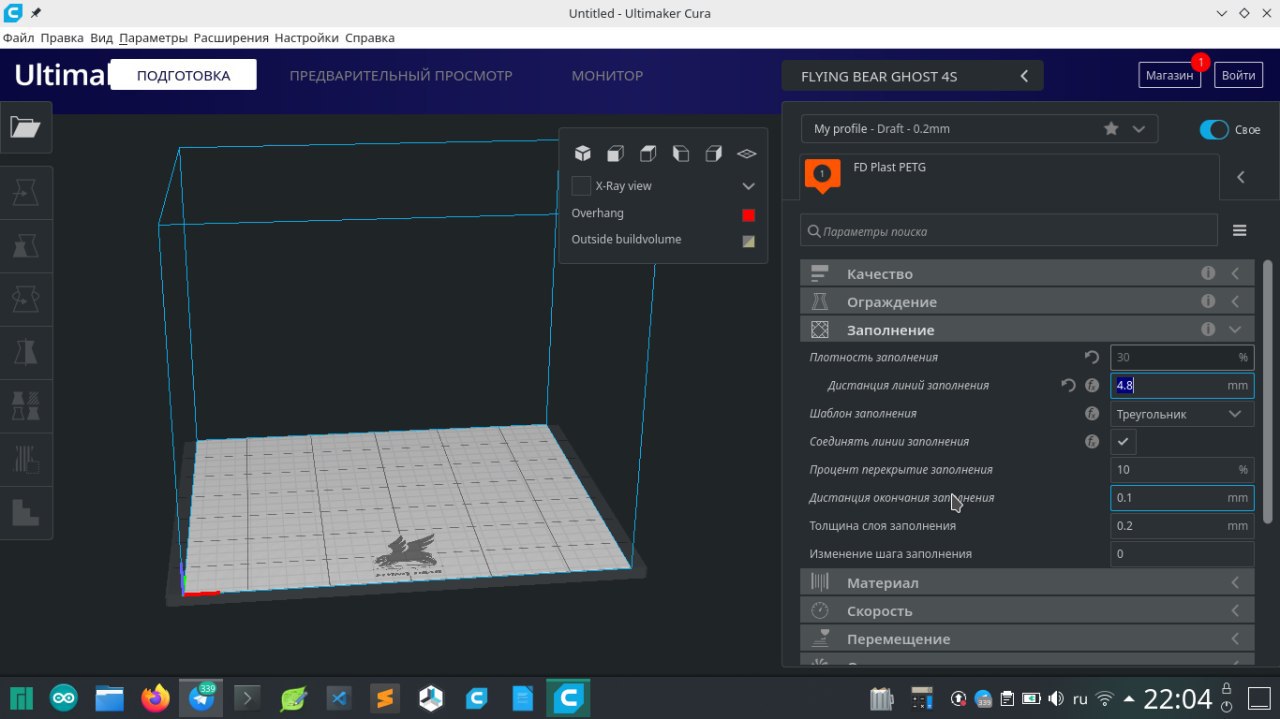The height and width of the screenshot is (719, 1280).
Task: Open the Расширения menu
Action: [x=231, y=38]
